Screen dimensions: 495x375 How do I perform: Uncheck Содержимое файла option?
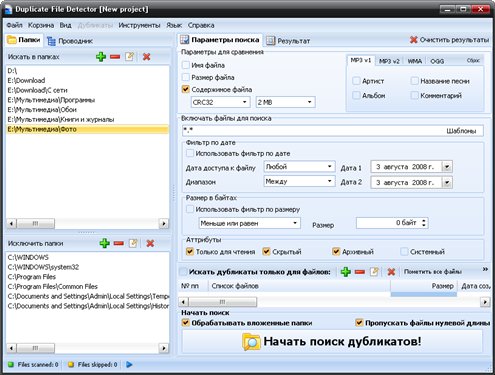[x=186, y=89]
